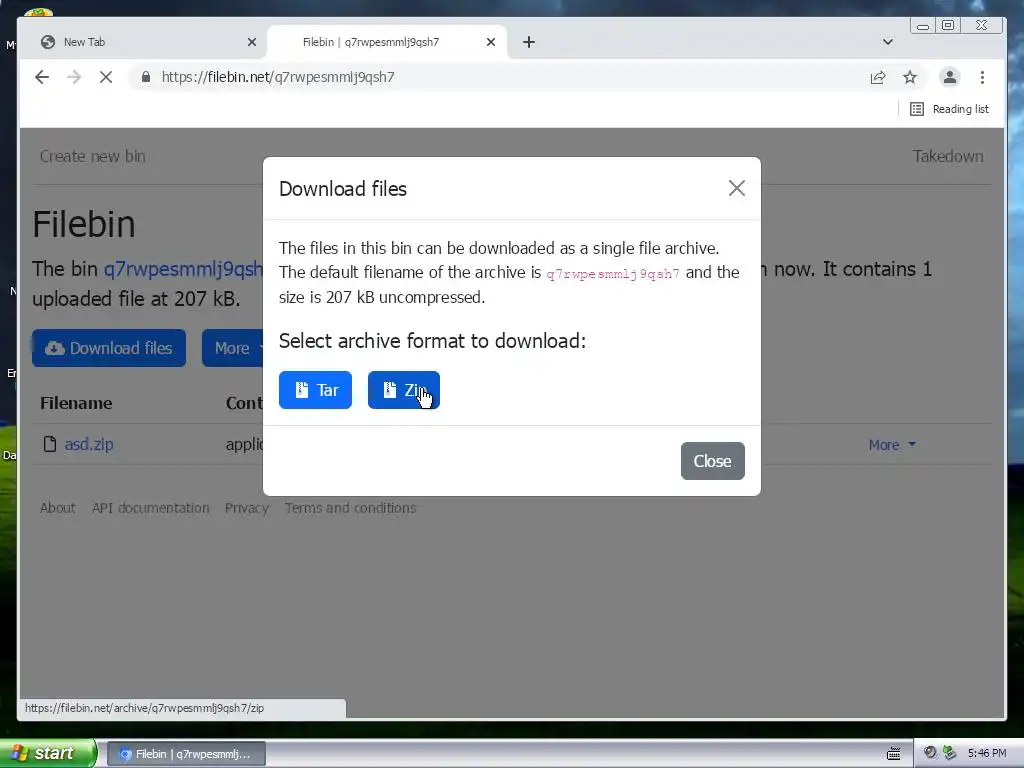
Task: Click the taskbar clock showing 5:46 PM
Action: coord(987,753)
